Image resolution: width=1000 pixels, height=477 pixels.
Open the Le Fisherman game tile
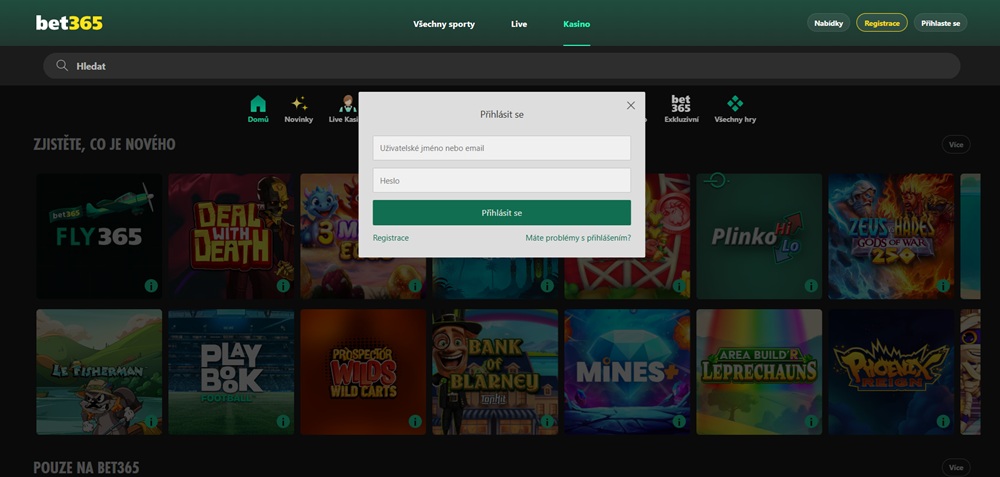pyautogui.click(x=99, y=372)
